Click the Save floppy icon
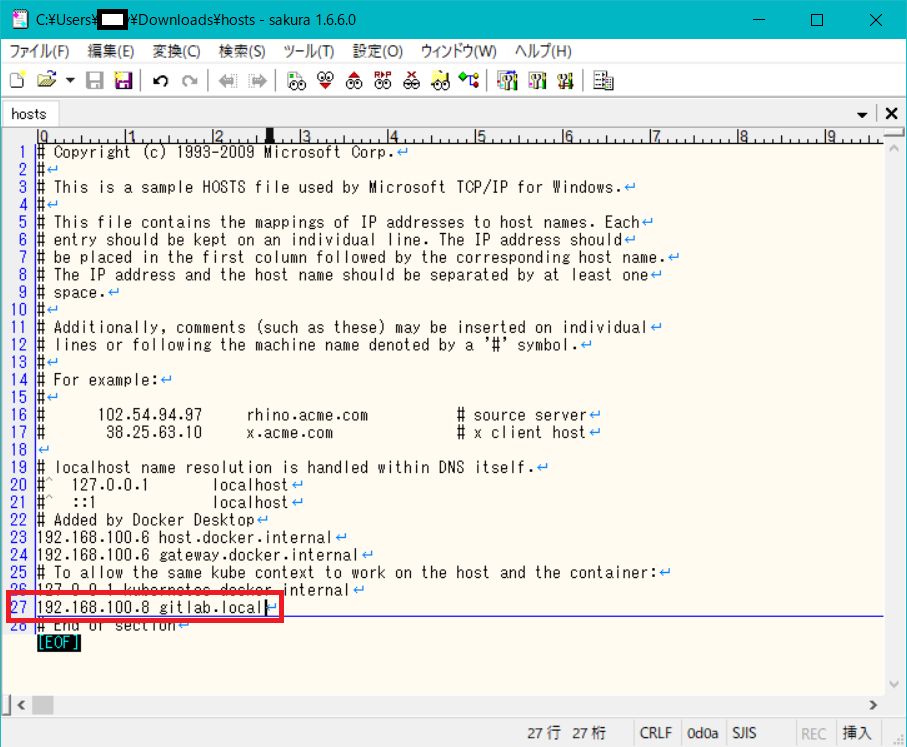The height and width of the screenshot is (747, 907). 95,80
